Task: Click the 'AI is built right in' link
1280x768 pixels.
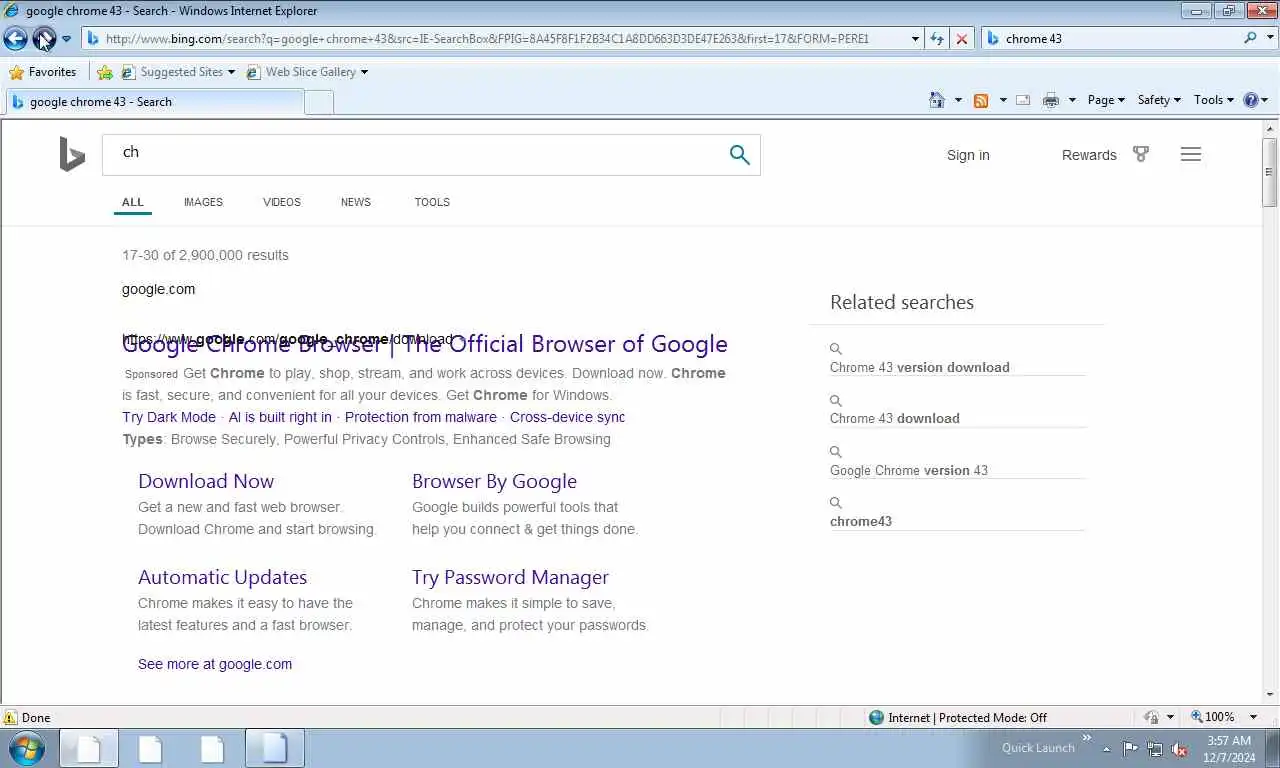Action: pyautogui.click(x=280, y=417)
